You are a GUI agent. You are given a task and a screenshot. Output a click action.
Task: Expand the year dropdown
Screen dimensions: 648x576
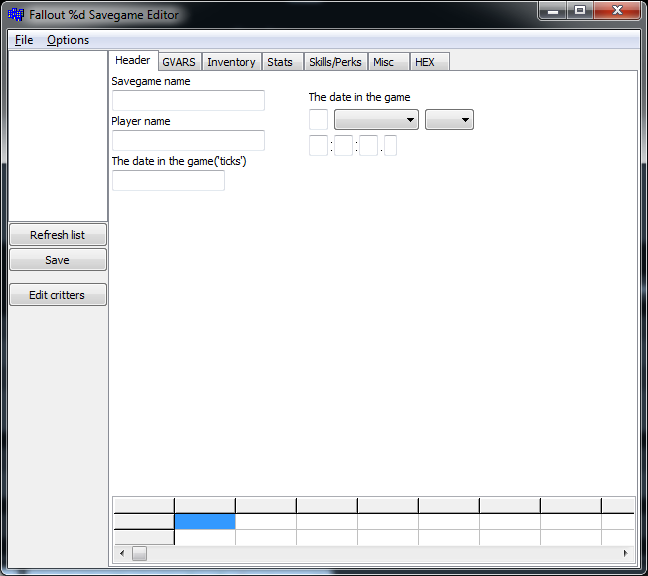click(450, 120)
